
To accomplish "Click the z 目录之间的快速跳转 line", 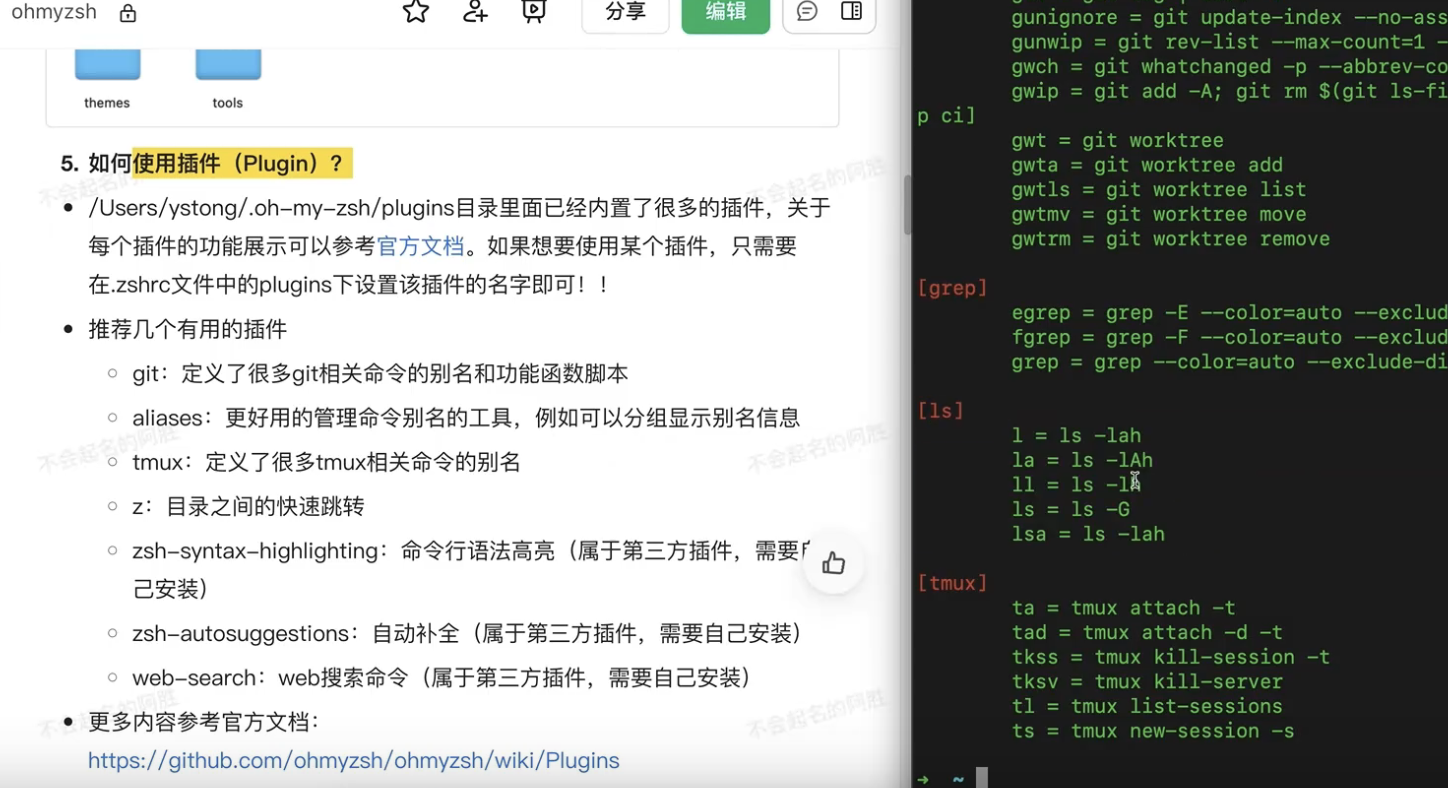I will pyautogui.click(x=248, y=506).
